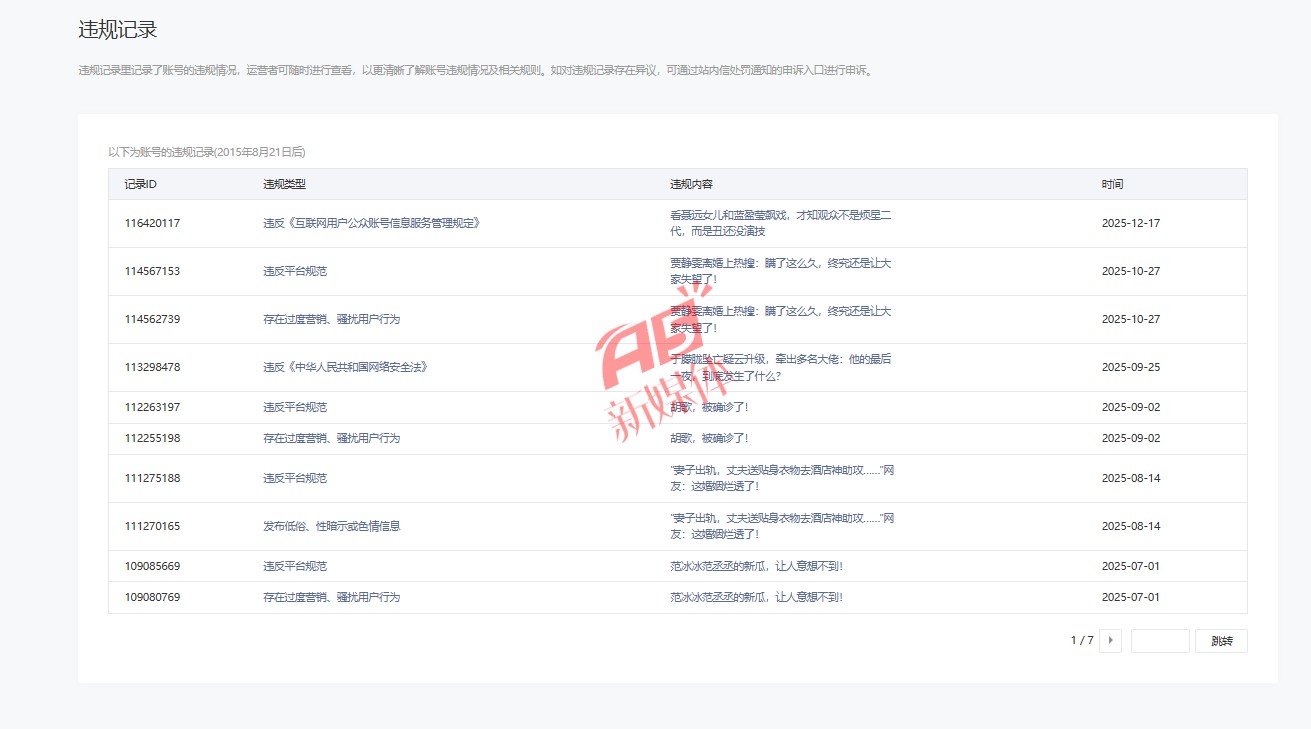This screenshot has height=729, width=1311.
Task: Click the next page arrow icon
Action: click(x=1110, y=641)
